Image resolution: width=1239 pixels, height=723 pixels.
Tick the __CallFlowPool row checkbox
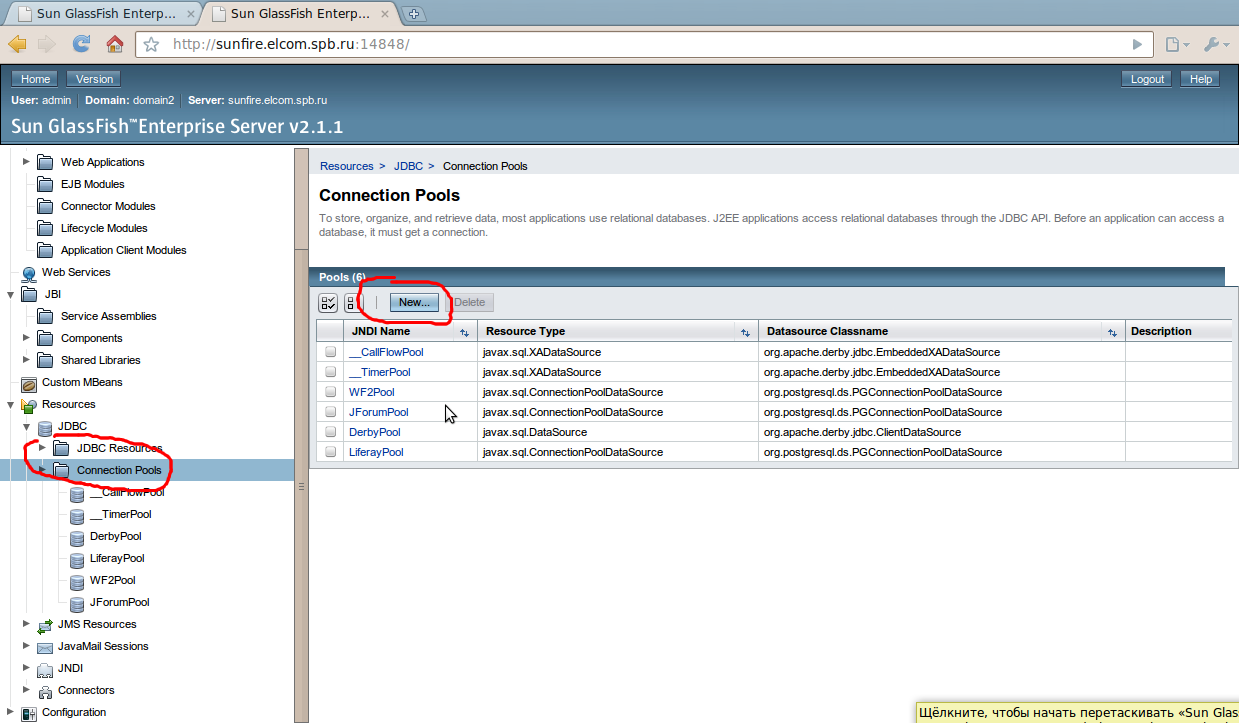coord(331,352)
